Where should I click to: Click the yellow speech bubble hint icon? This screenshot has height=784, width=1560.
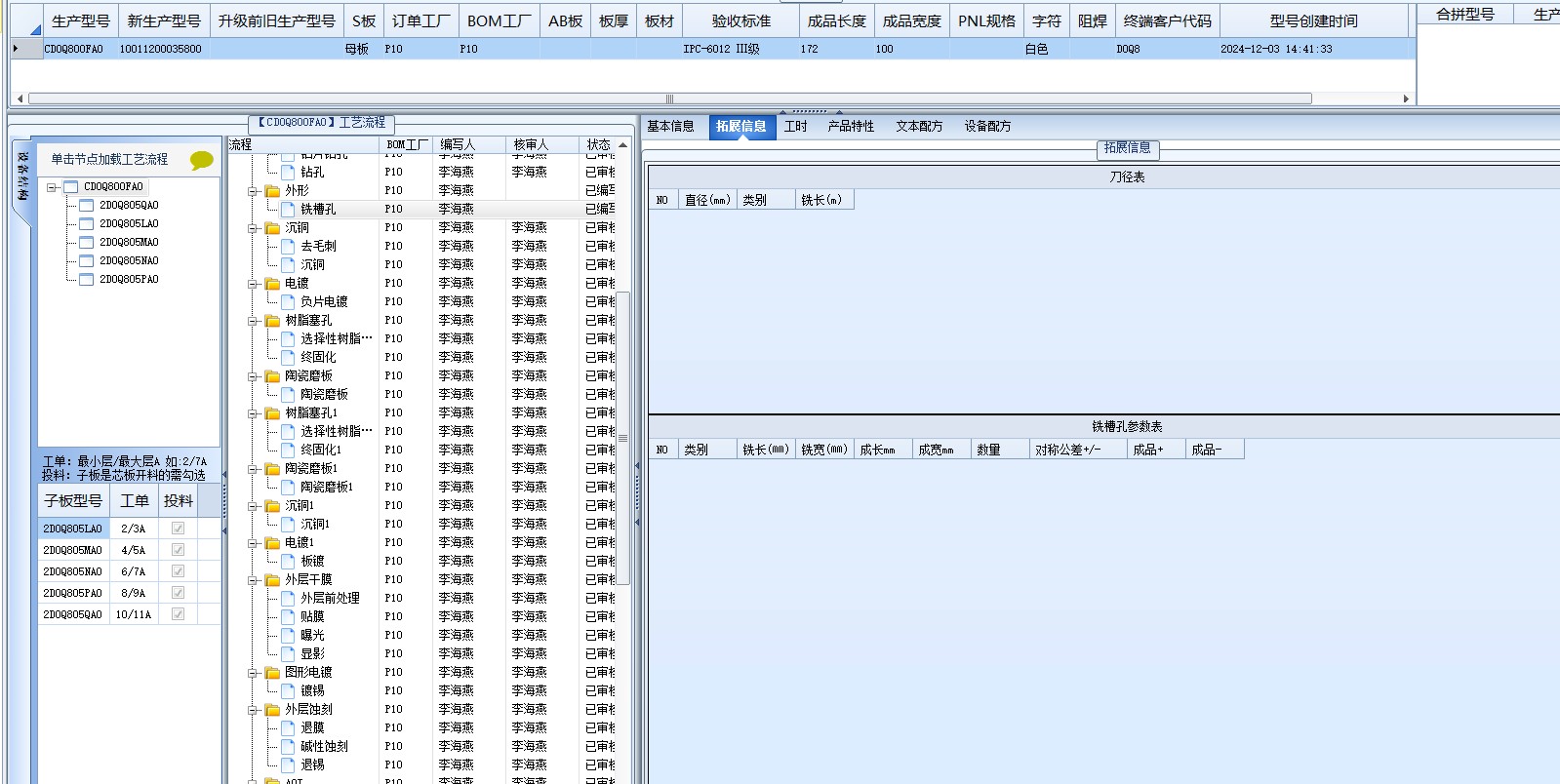pos(202,161)
